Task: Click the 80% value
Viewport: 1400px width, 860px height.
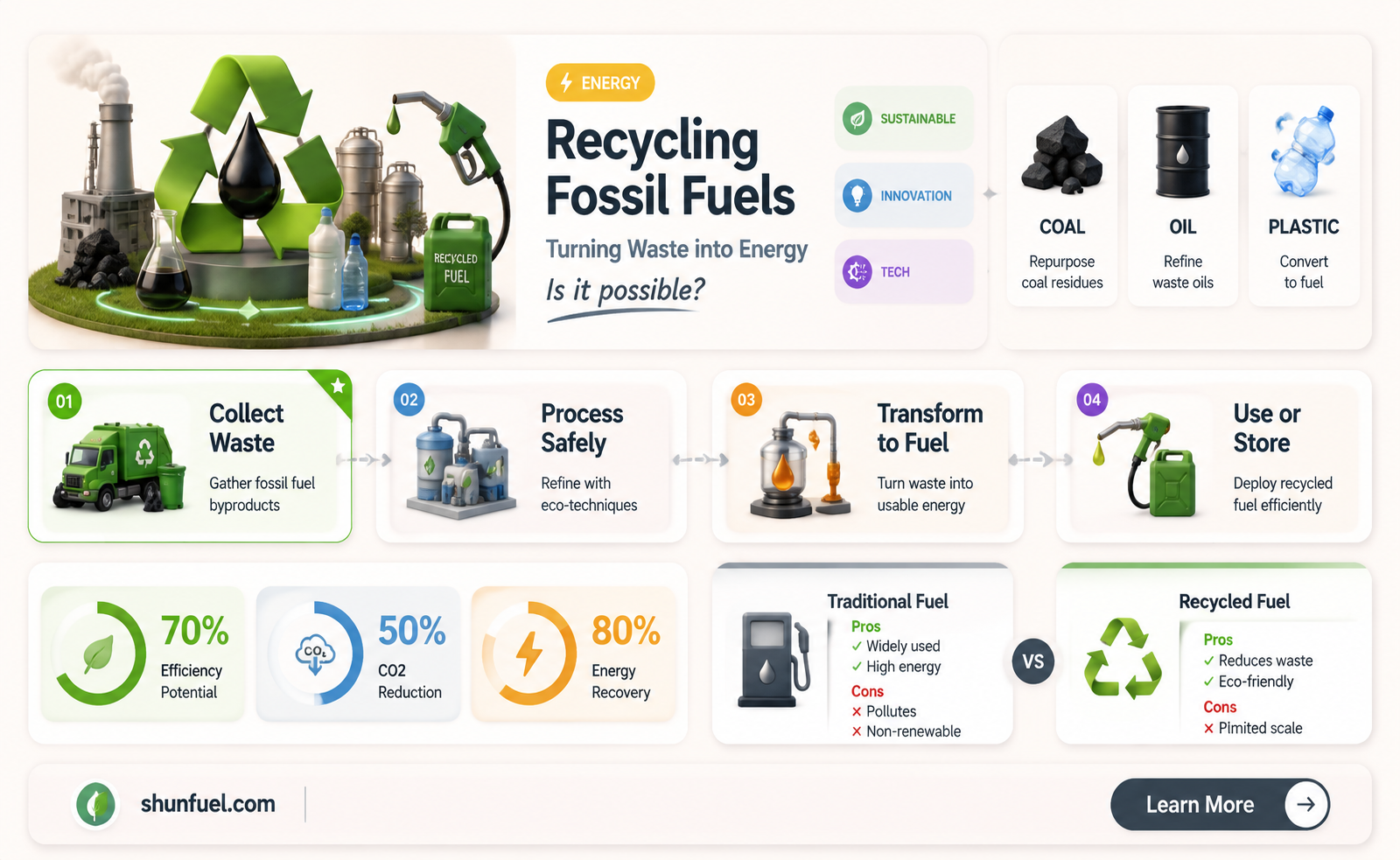Action: click(x=626, y=631)
